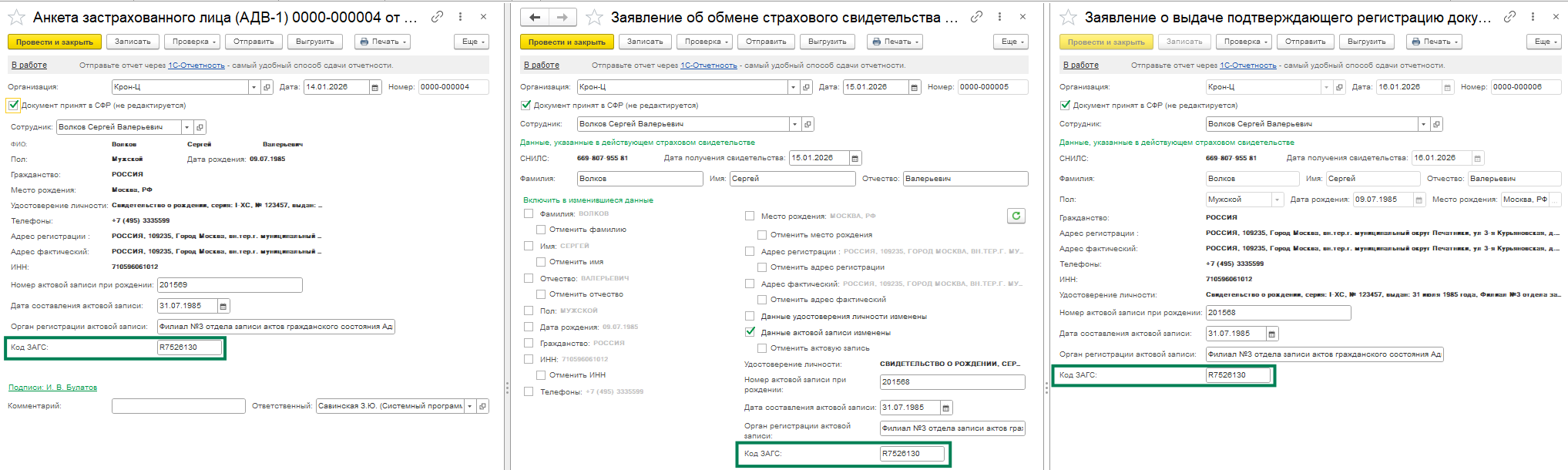Click the back arrow in the exchange statement form
Image resolution: width=1568 pixels, height=470 pixels.
[x=534, y=17]
